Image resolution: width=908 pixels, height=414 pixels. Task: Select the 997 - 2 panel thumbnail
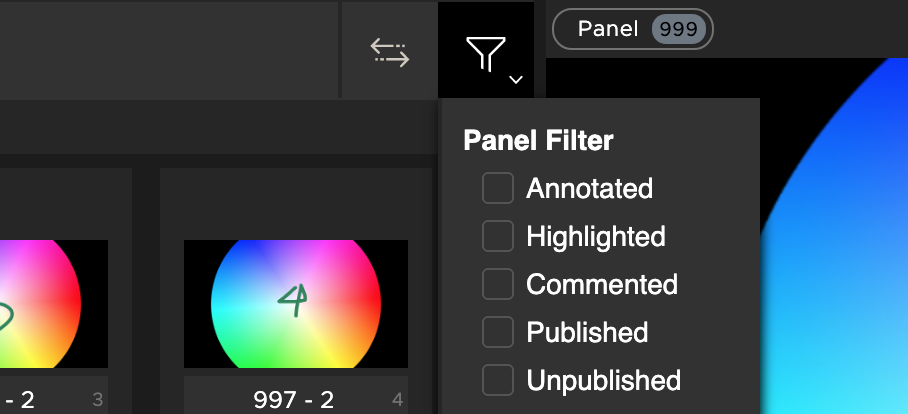[x=296, y=303]
